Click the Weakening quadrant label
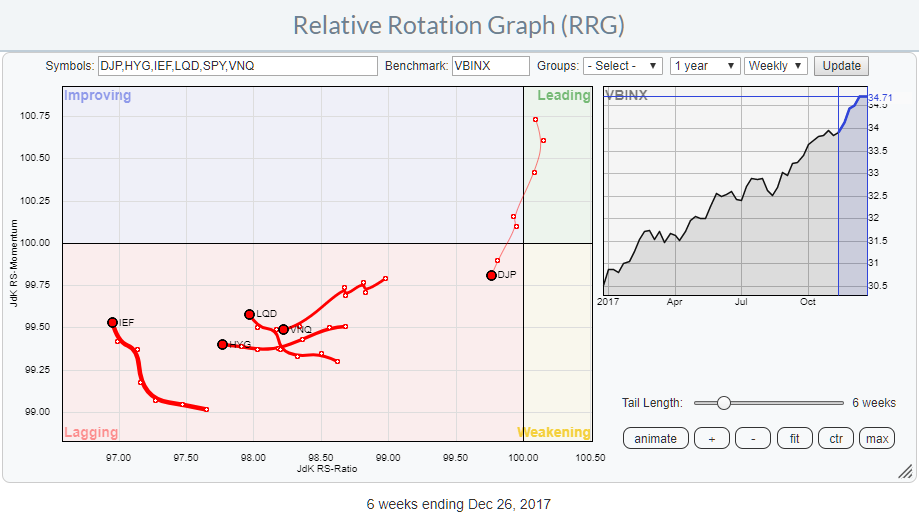Viewport: 919px width, 522px height. point(554,432)
